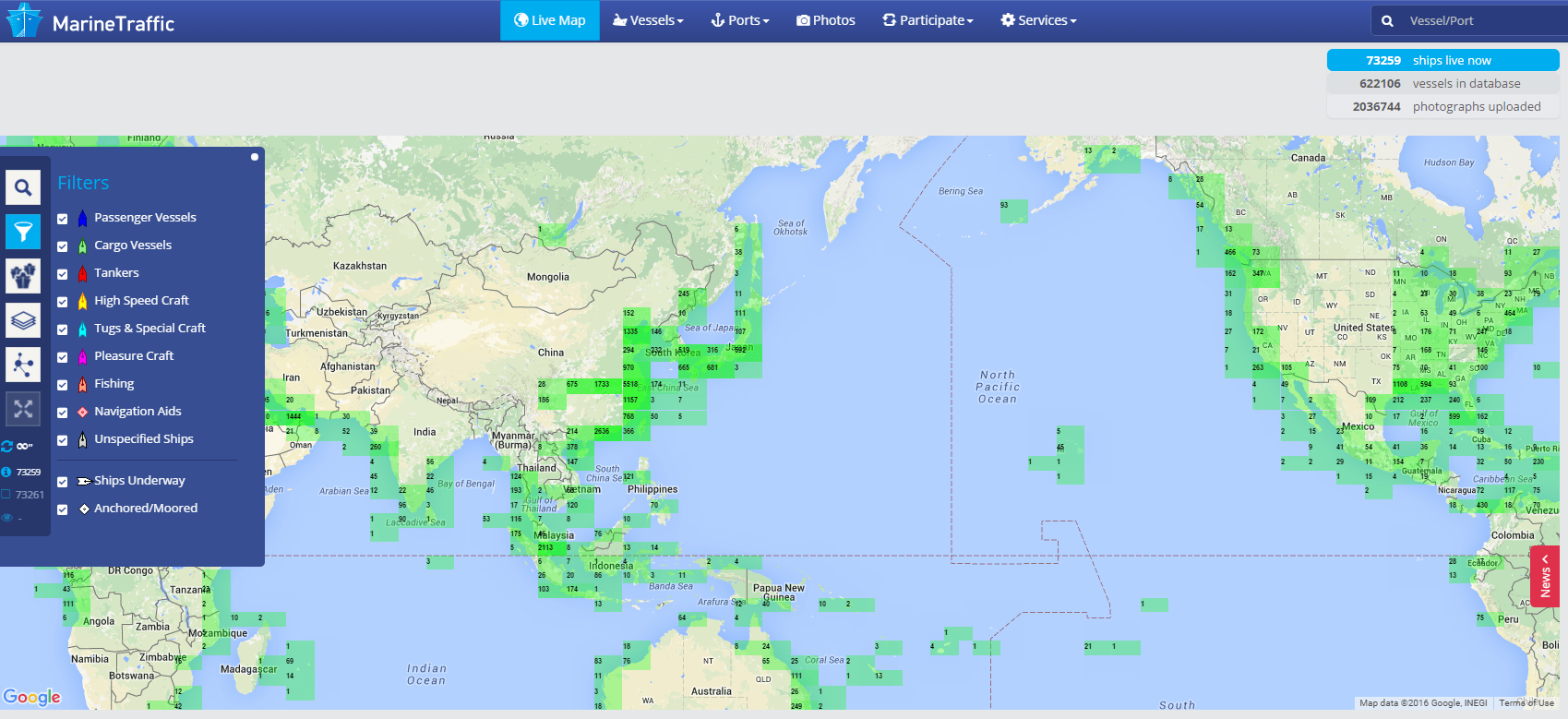Image resolution: width=1568 pixels, height=719 pixels.
Task: Click the yellow High Speed Craft icon
Action: (x=82, y=301)
